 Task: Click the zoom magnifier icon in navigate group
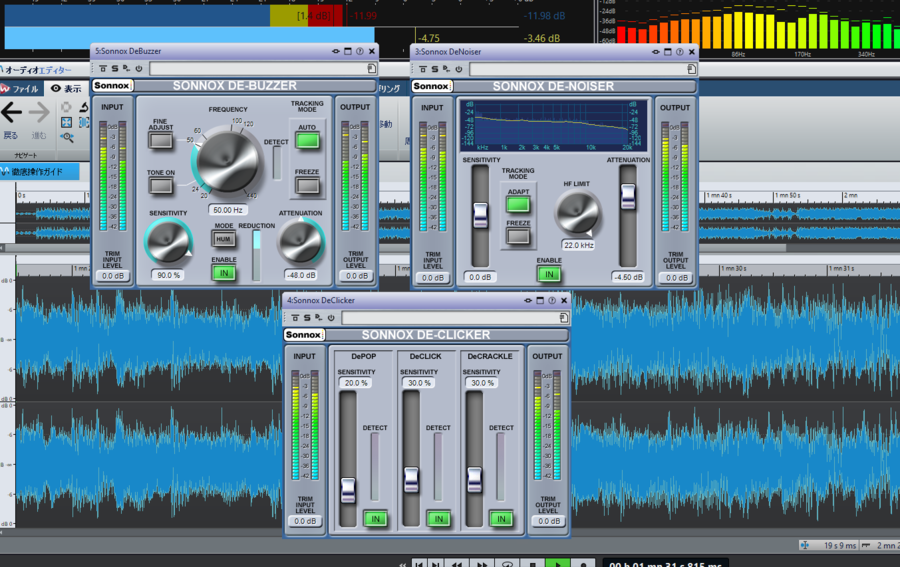click(67, 137)
